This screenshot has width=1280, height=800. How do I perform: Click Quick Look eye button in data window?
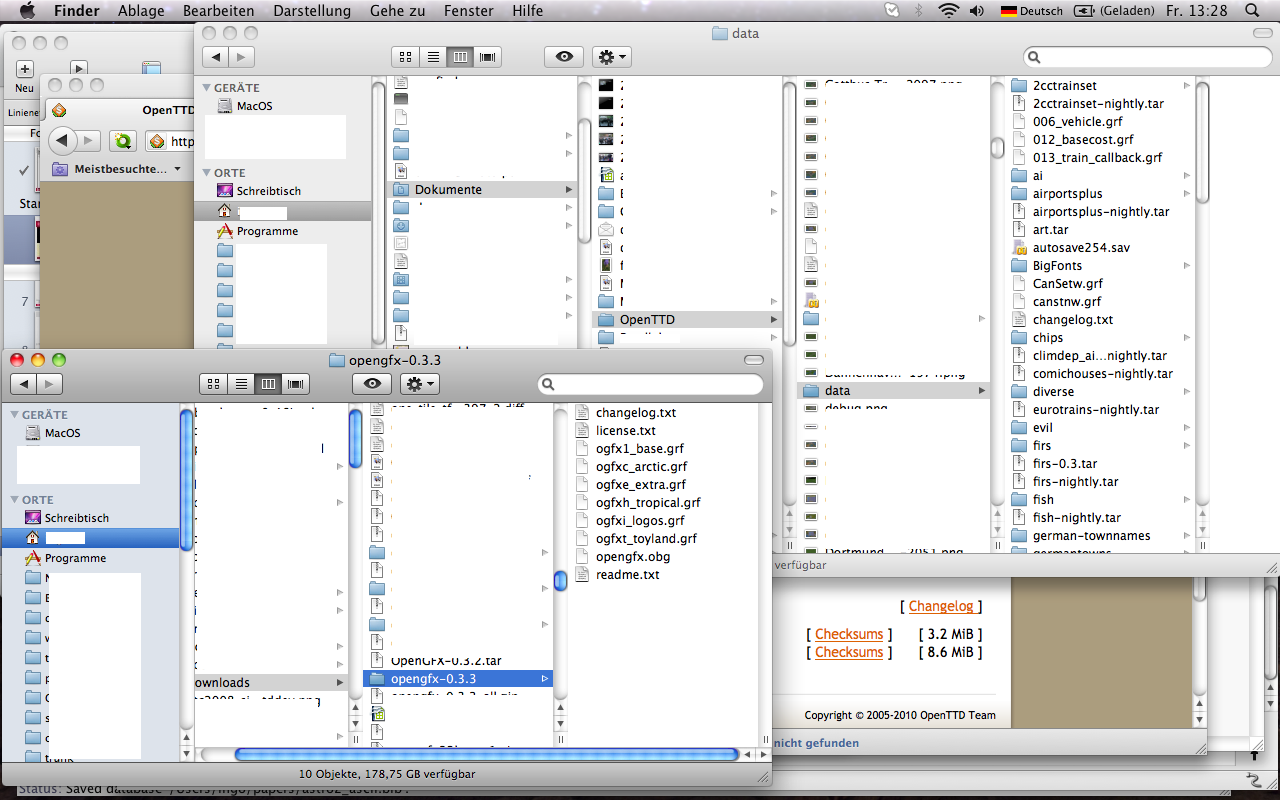click(564, 57)
